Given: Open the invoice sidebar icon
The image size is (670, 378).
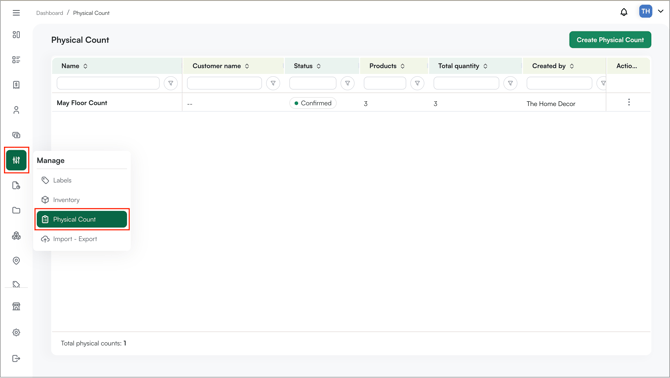Looking at the screenshot, I should pyautogui.click(x=16, y=85).
